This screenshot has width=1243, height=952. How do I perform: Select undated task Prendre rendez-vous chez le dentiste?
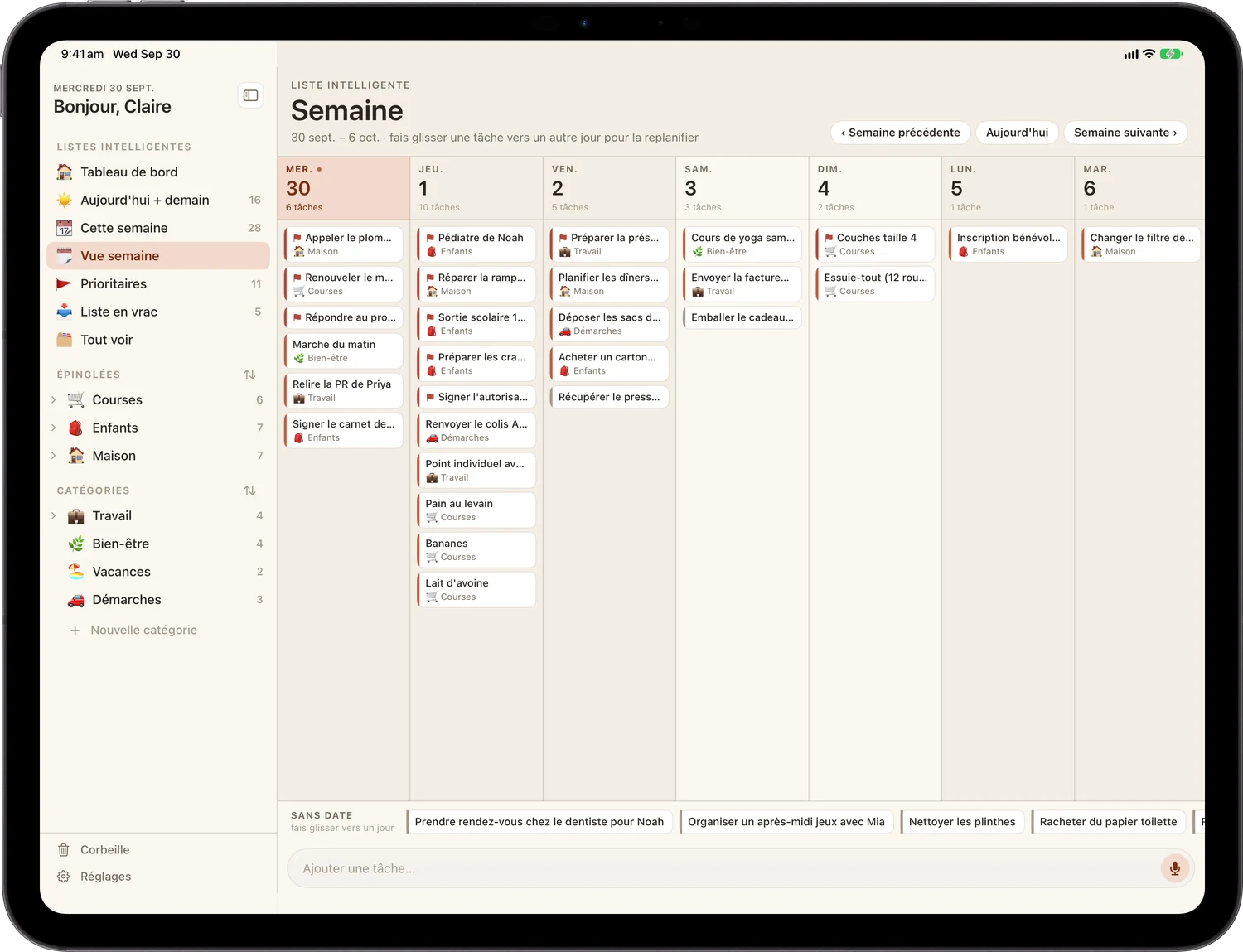(x=539, y=822)
